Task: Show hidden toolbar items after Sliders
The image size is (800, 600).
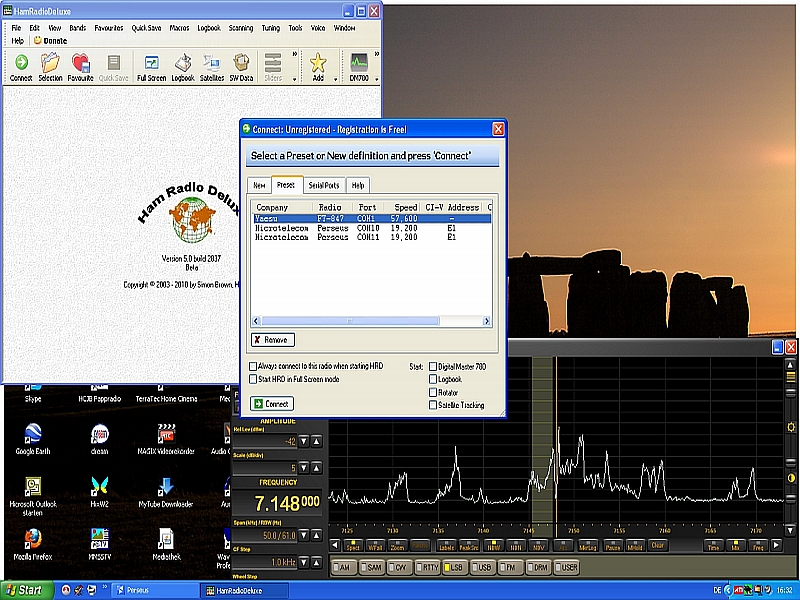Action: [x=294, y=54]
